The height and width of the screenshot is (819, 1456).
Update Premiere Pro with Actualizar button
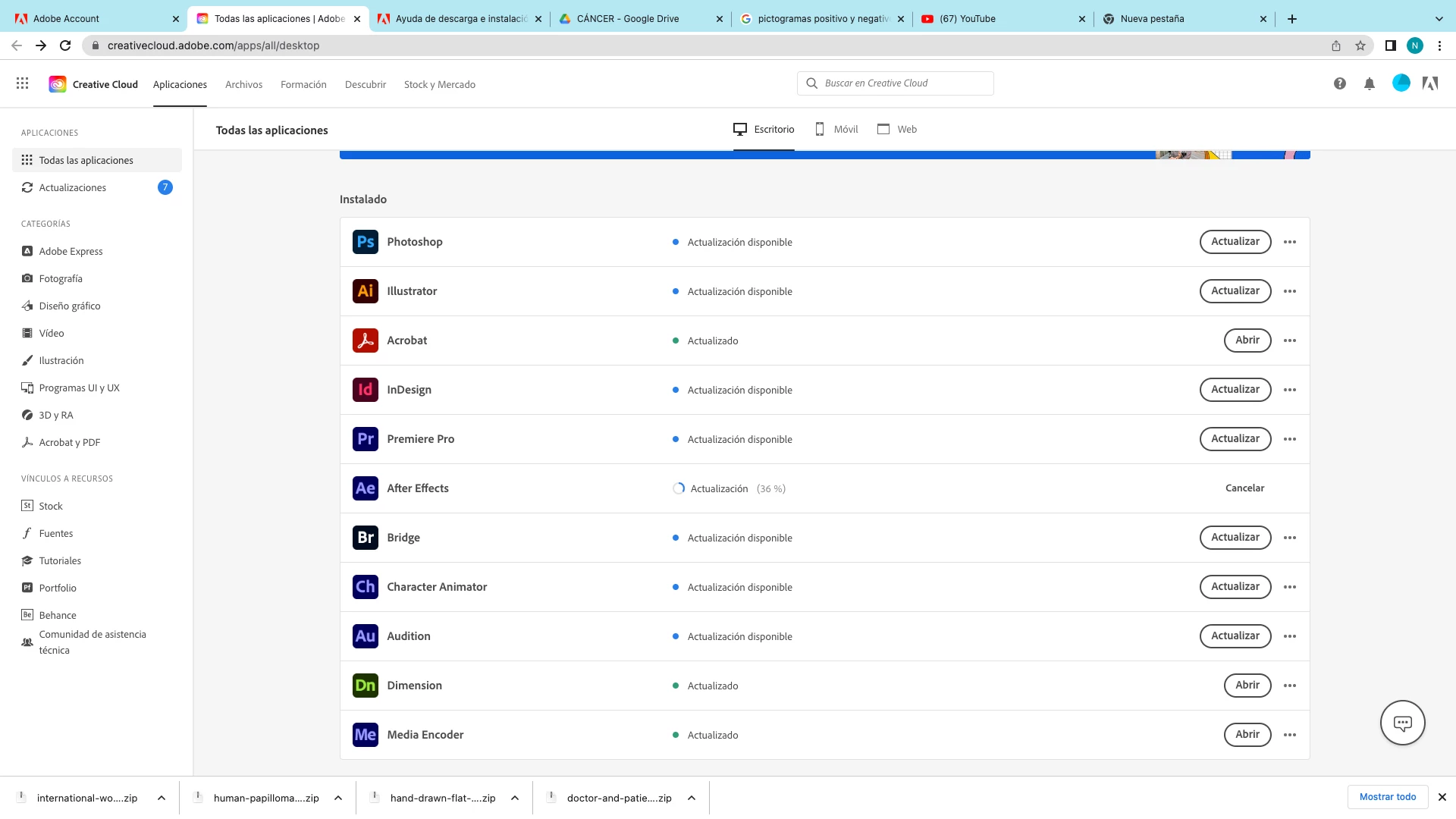(1235, 439)
